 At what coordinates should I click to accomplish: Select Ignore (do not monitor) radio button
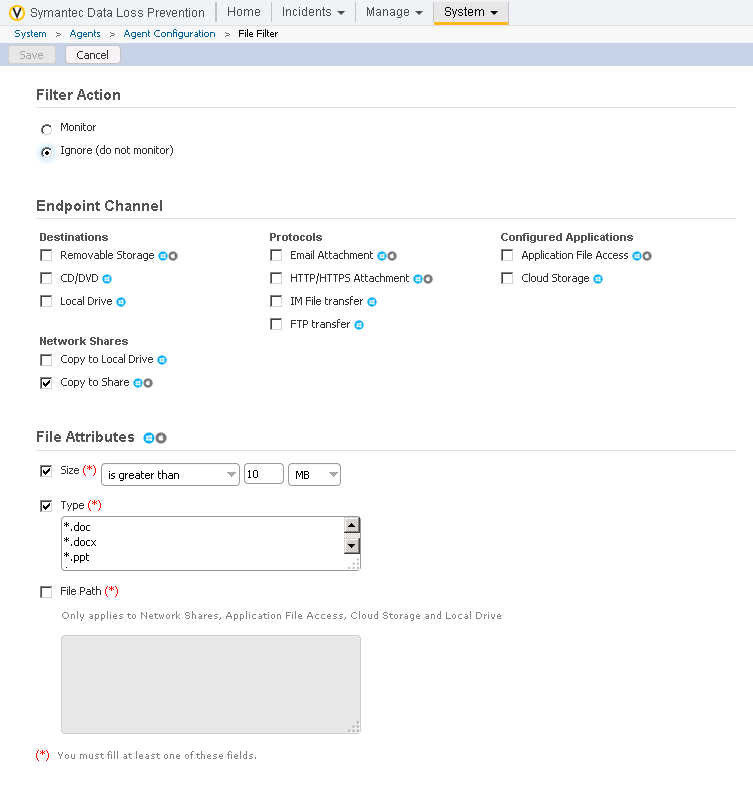pos(46,152)
